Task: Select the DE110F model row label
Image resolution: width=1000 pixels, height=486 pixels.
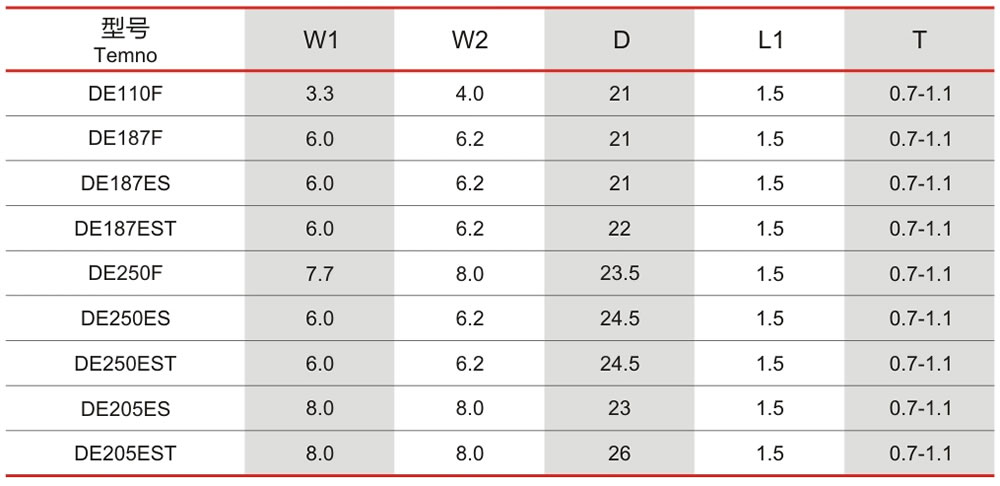Action: tap(125, 94)
